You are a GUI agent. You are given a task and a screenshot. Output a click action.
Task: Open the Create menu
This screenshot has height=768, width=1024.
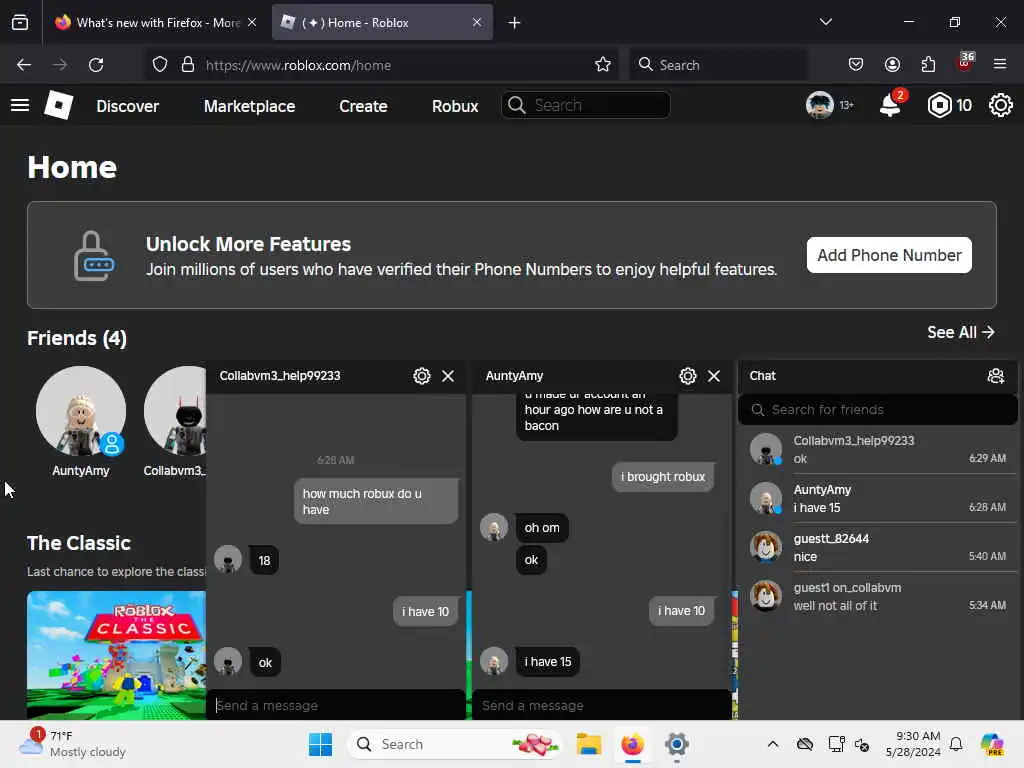363,106
